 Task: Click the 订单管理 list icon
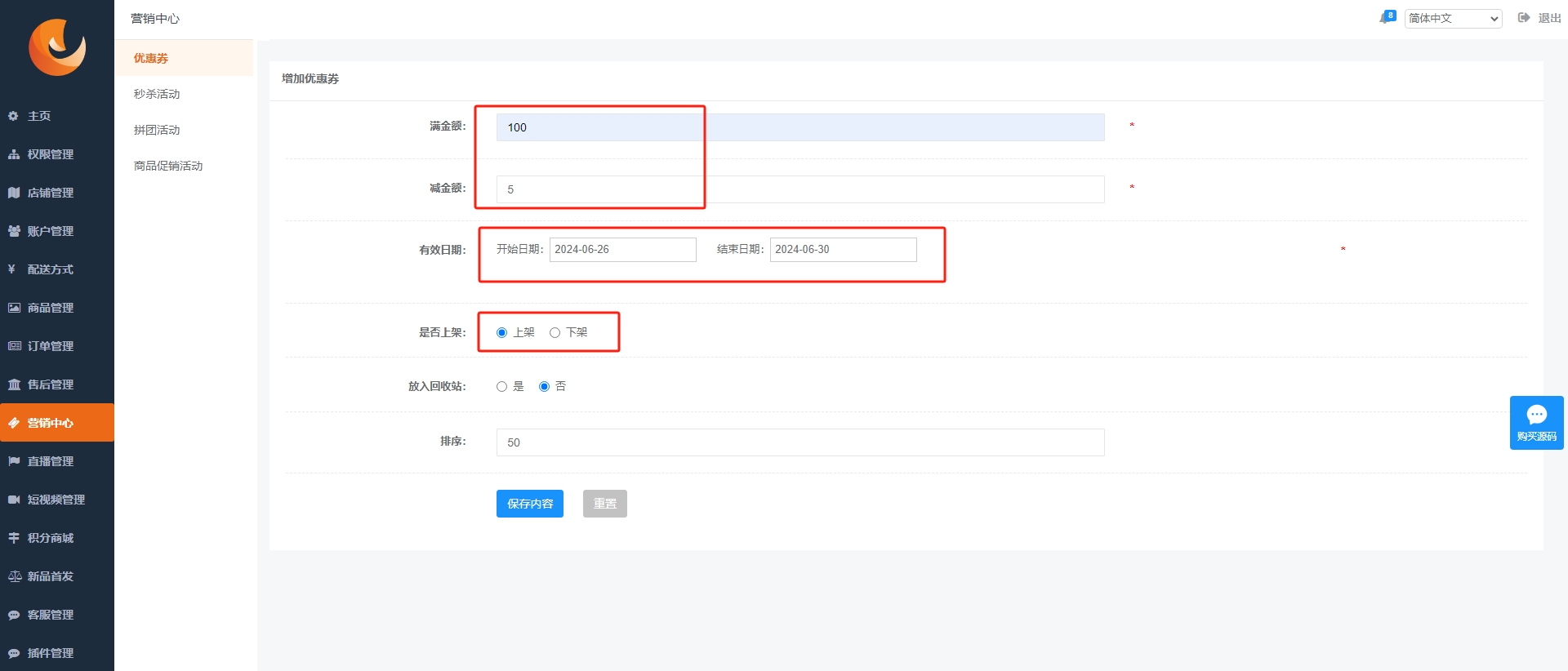[x=14, y=346]
